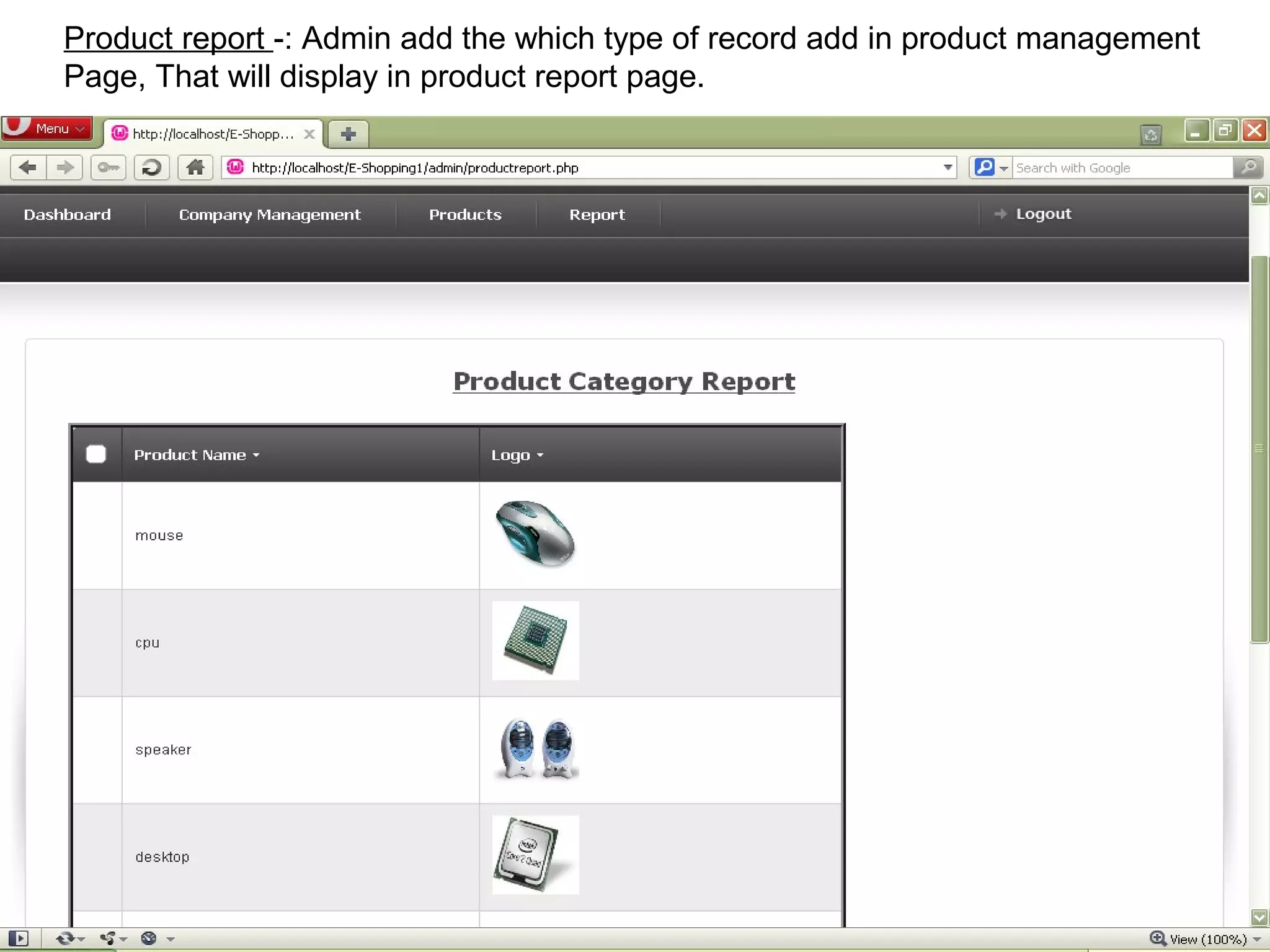Open the Opera Menu button

tap(47, 129)
